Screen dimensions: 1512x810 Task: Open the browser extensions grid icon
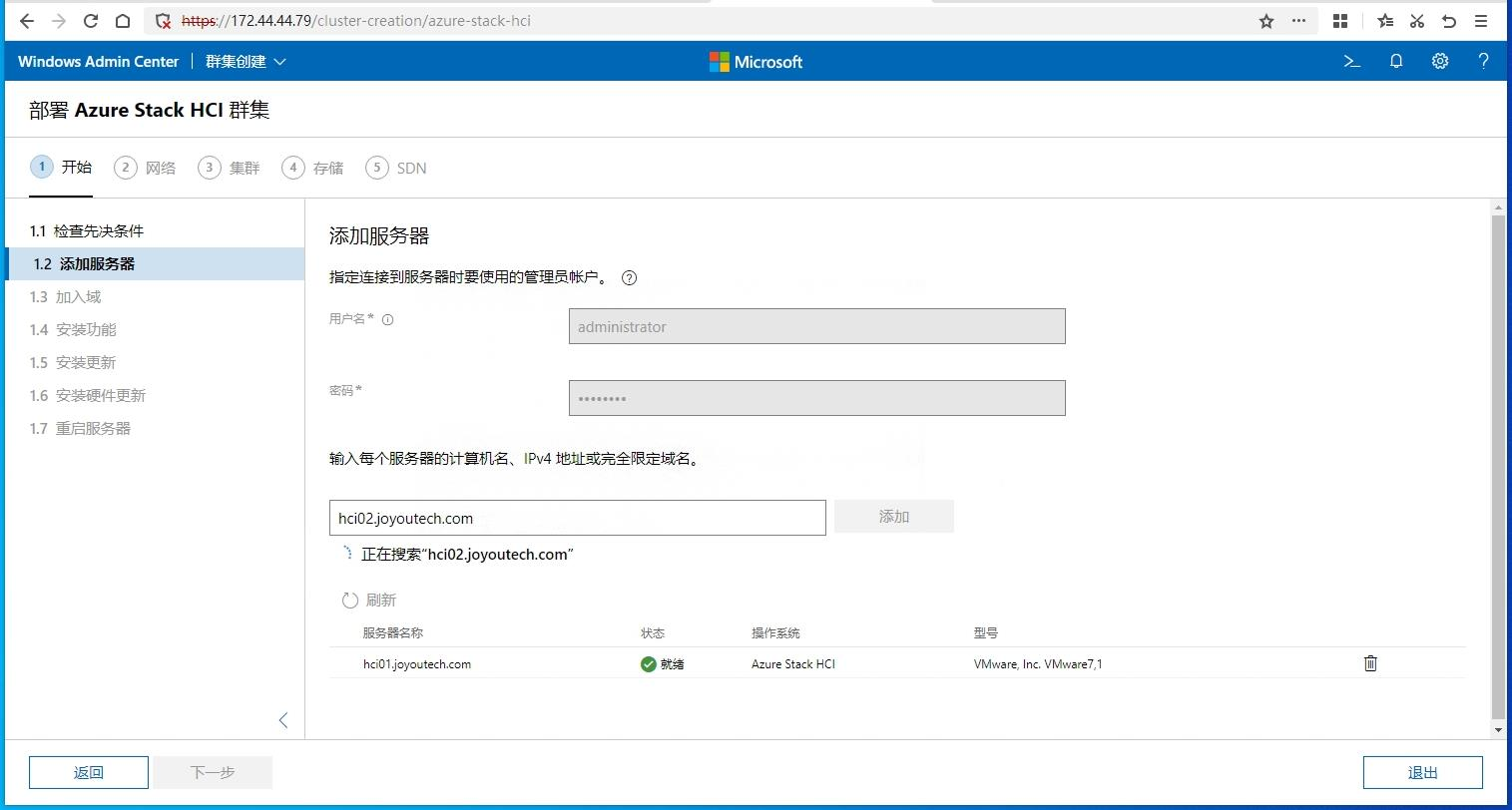[x=1340, y=21]
